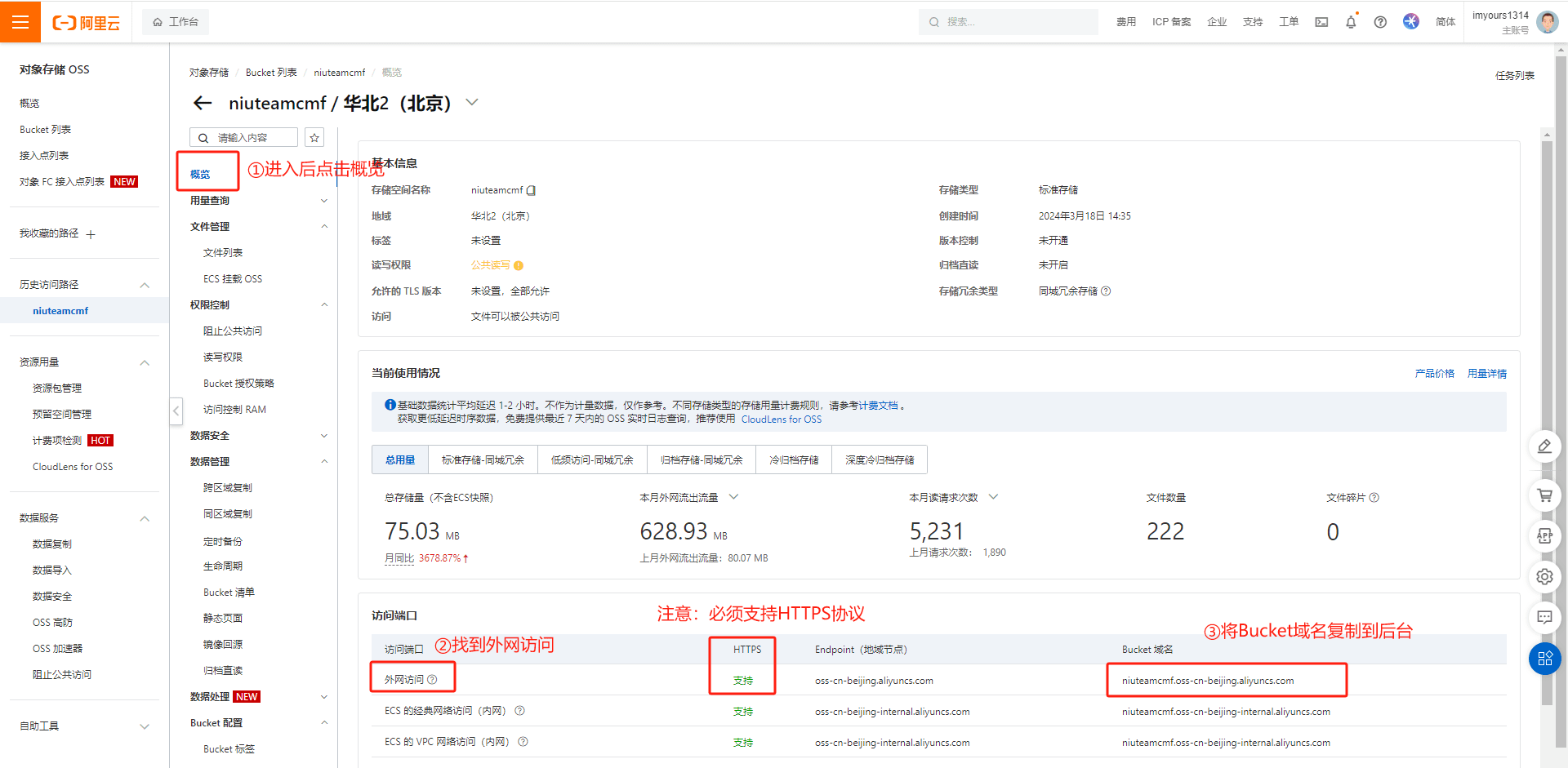Switch to the 冷归档存储 tab
This screenshot has width=1568, height=768.
click(x=793, y=460)
